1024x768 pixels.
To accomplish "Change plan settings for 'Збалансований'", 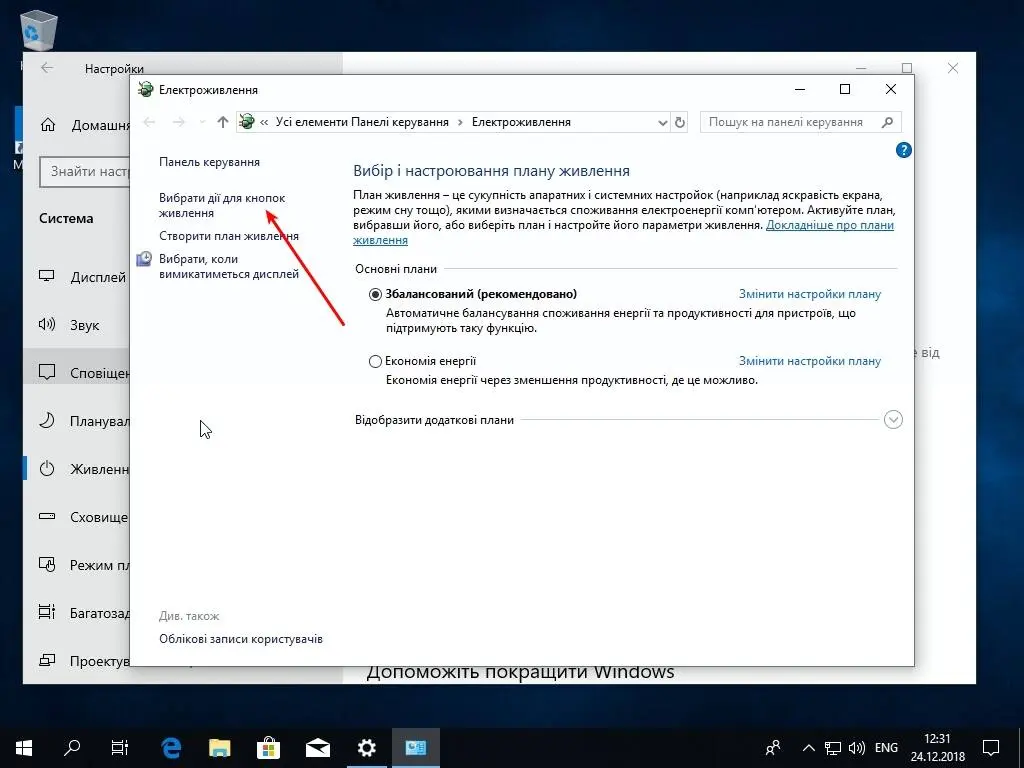I will tap(810, 294).
